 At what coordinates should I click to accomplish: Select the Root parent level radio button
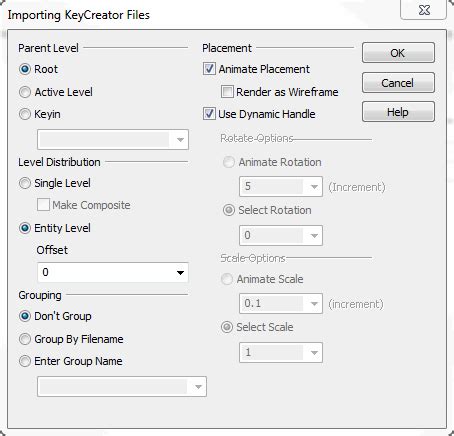(x=25, y=69)
